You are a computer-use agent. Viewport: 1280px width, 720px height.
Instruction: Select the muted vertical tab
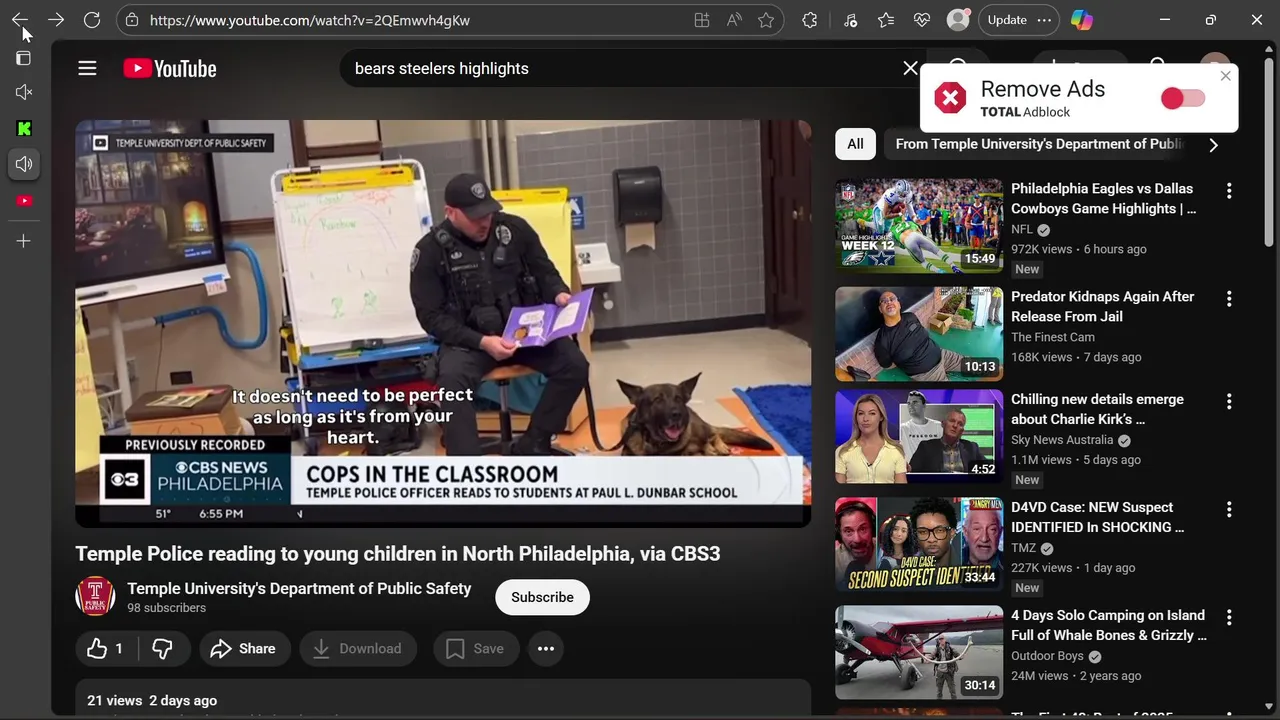coord(24,92)
